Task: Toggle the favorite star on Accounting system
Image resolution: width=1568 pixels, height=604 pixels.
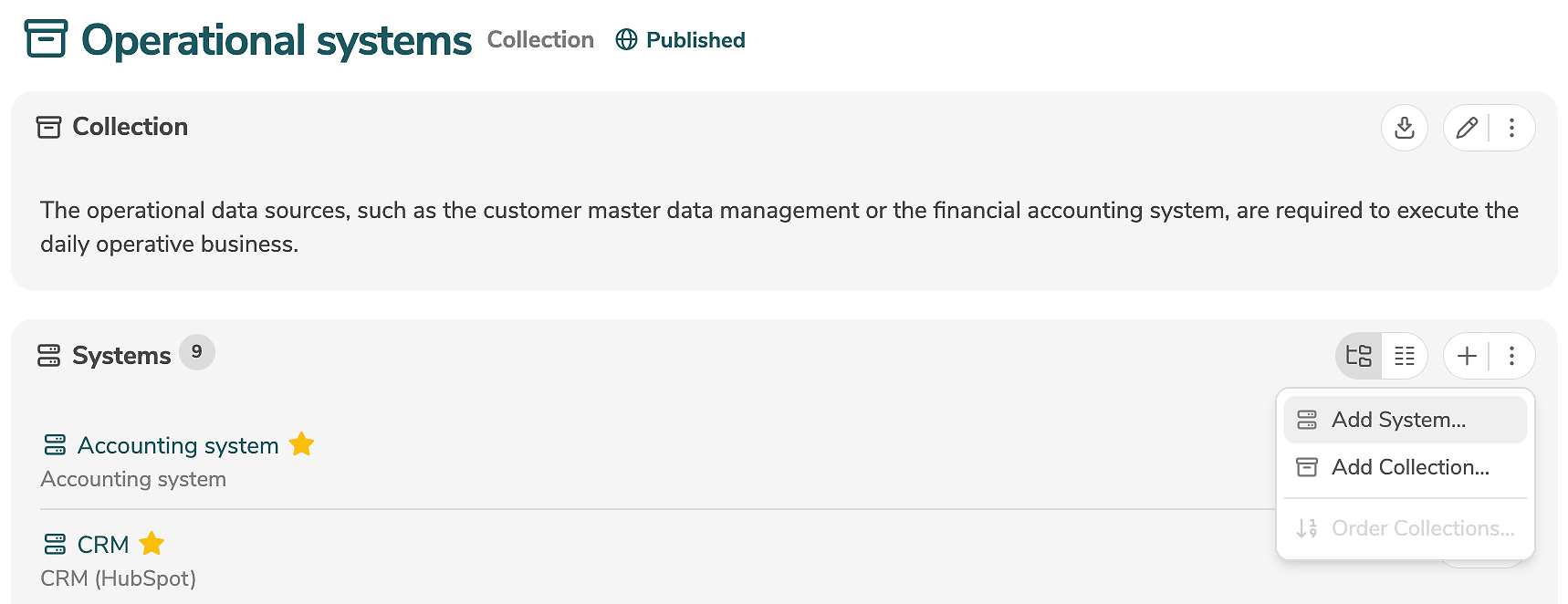Action: pyautogui.click(x=301, y=444)
